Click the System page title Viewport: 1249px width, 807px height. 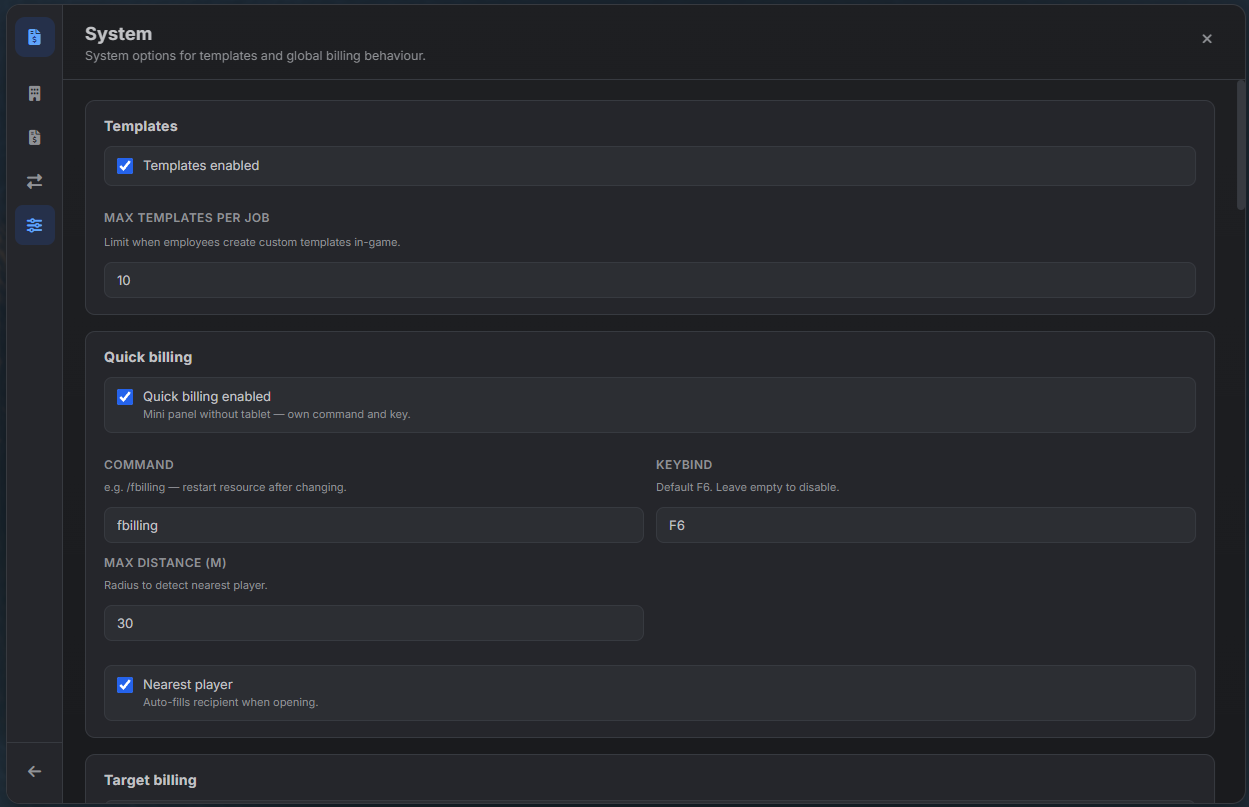point(118,34)
